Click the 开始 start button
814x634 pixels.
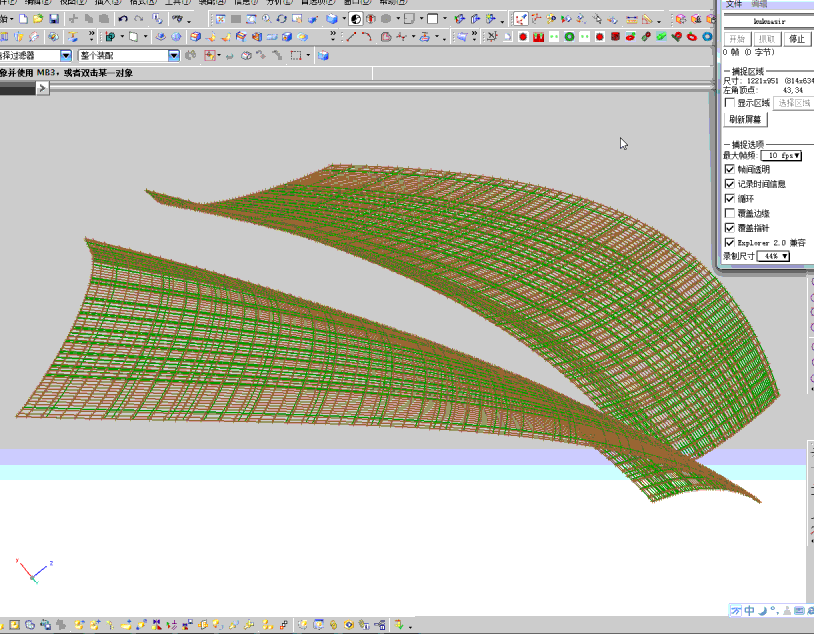pos(737,39)
